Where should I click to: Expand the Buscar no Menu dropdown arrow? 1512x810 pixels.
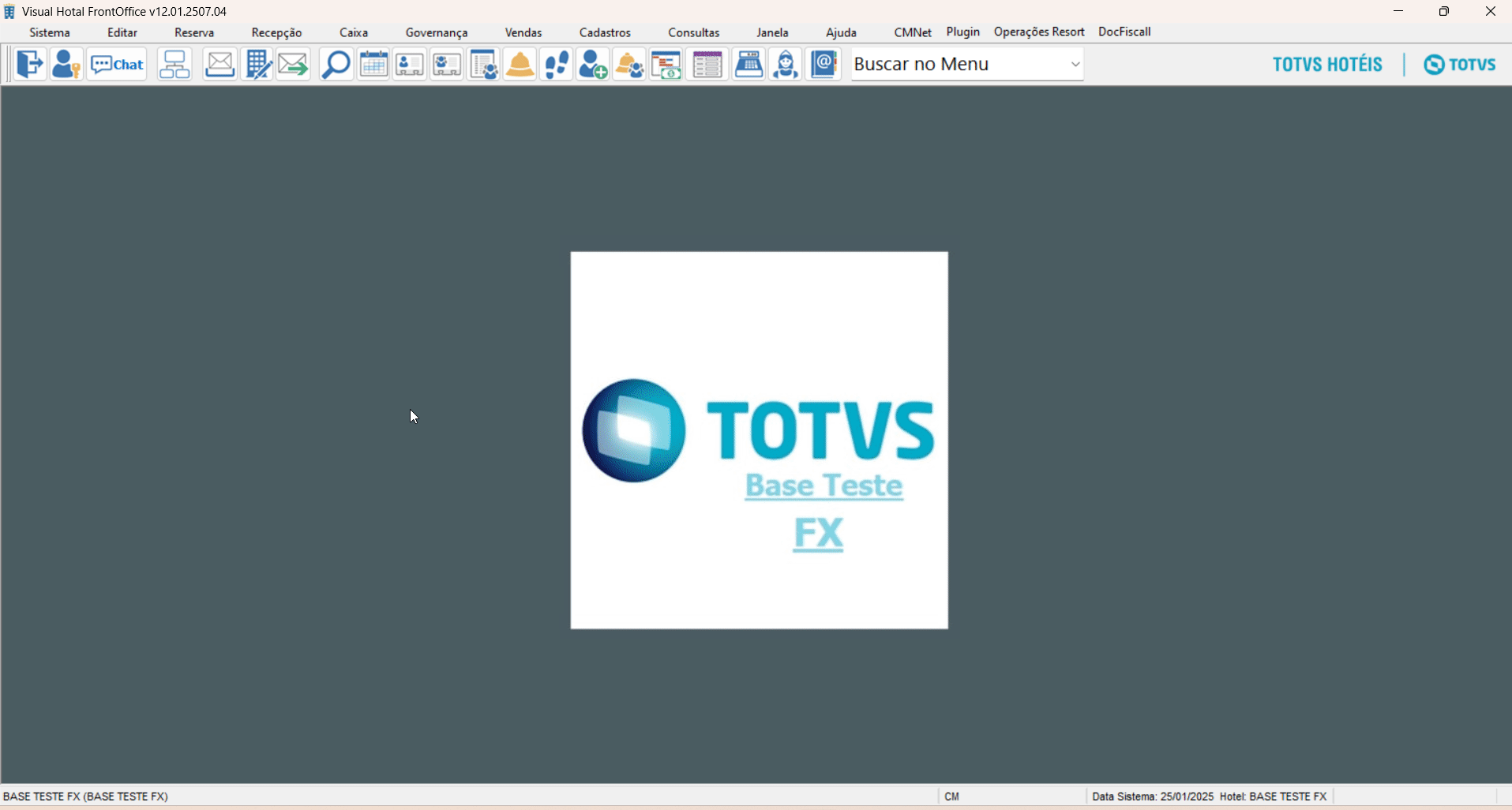point(1075,64)
